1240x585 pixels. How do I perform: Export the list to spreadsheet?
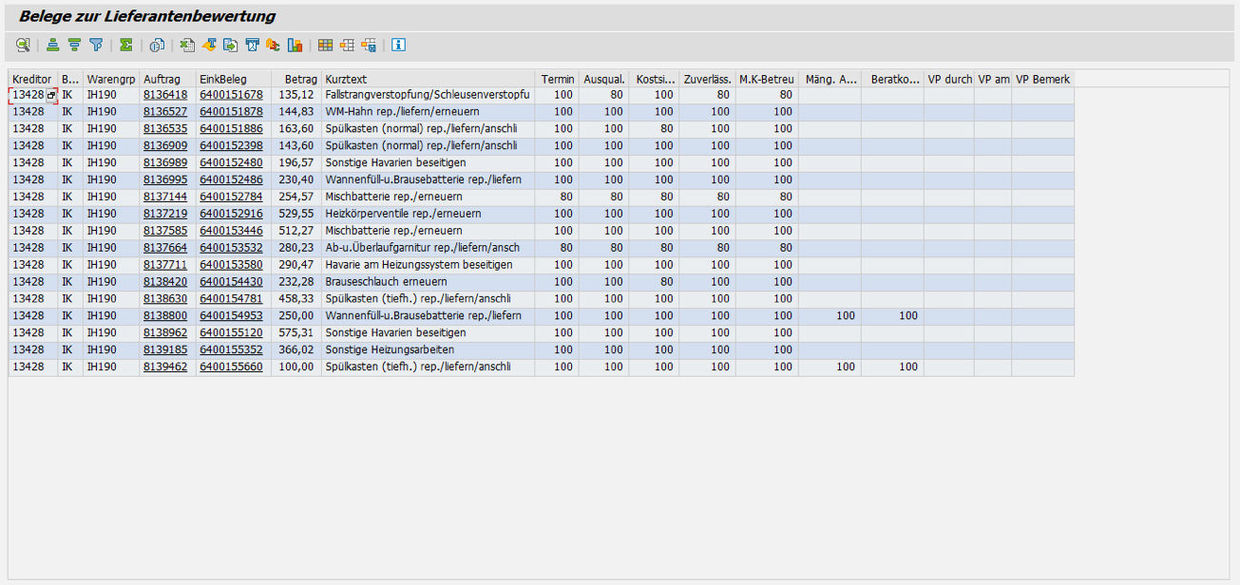coord(187,45)
